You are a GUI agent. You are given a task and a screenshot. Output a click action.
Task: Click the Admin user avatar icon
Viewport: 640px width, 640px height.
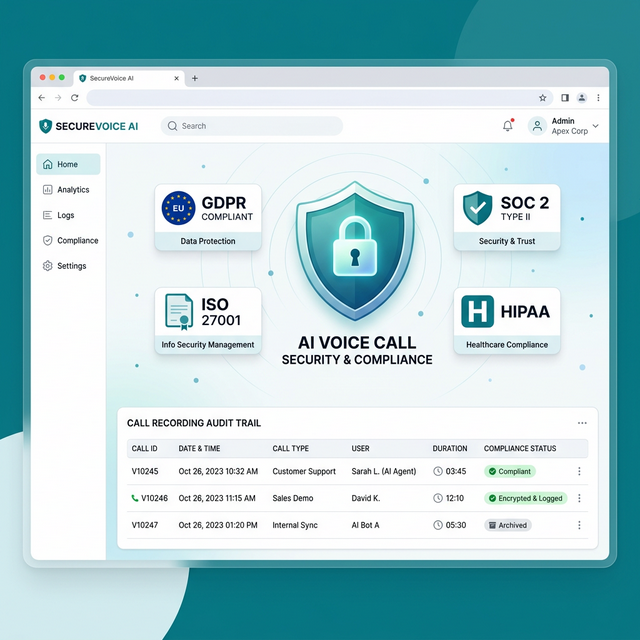pos(538,126)
